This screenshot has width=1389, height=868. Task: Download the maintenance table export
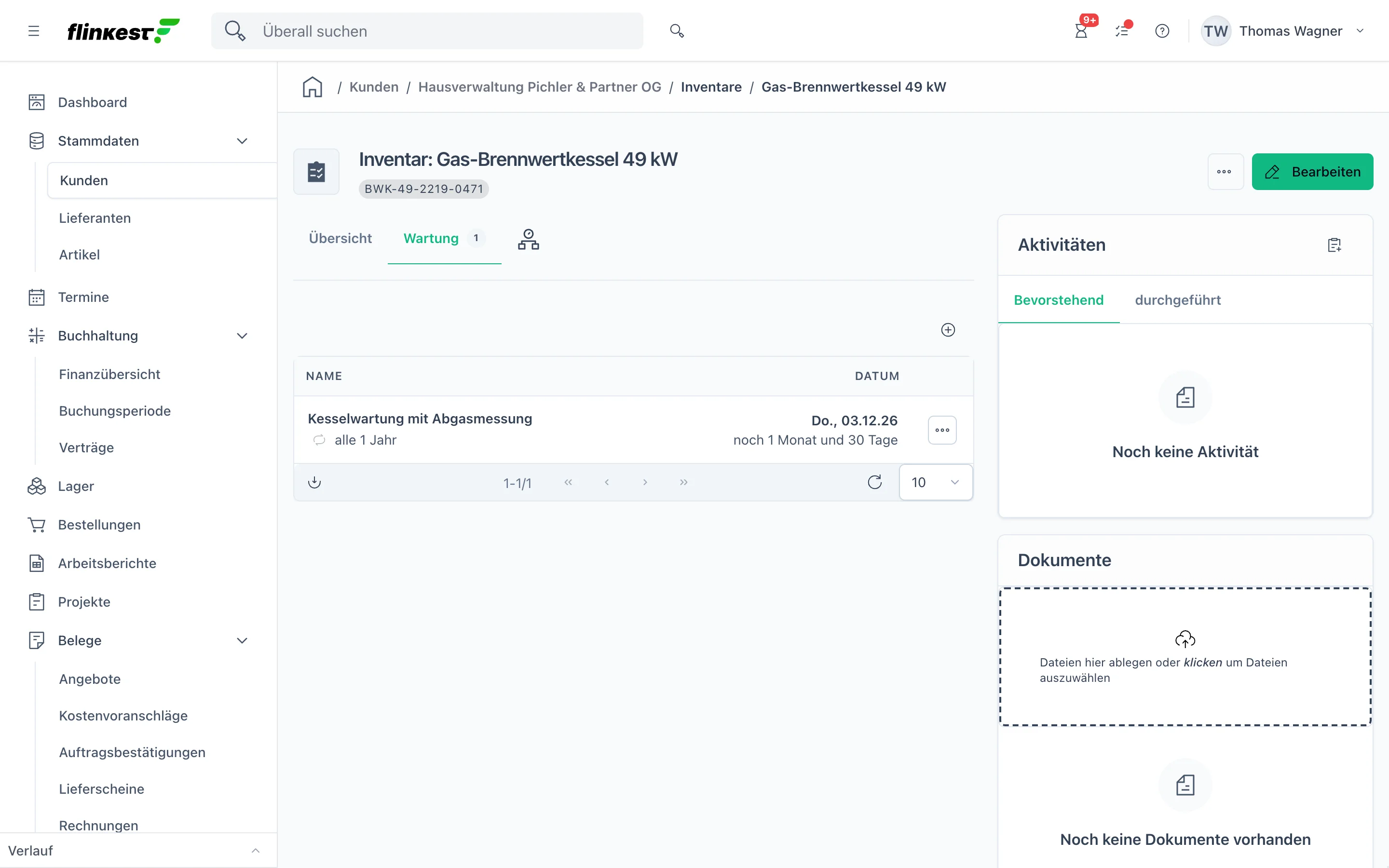pyautogui.click(x=314, y=482)
